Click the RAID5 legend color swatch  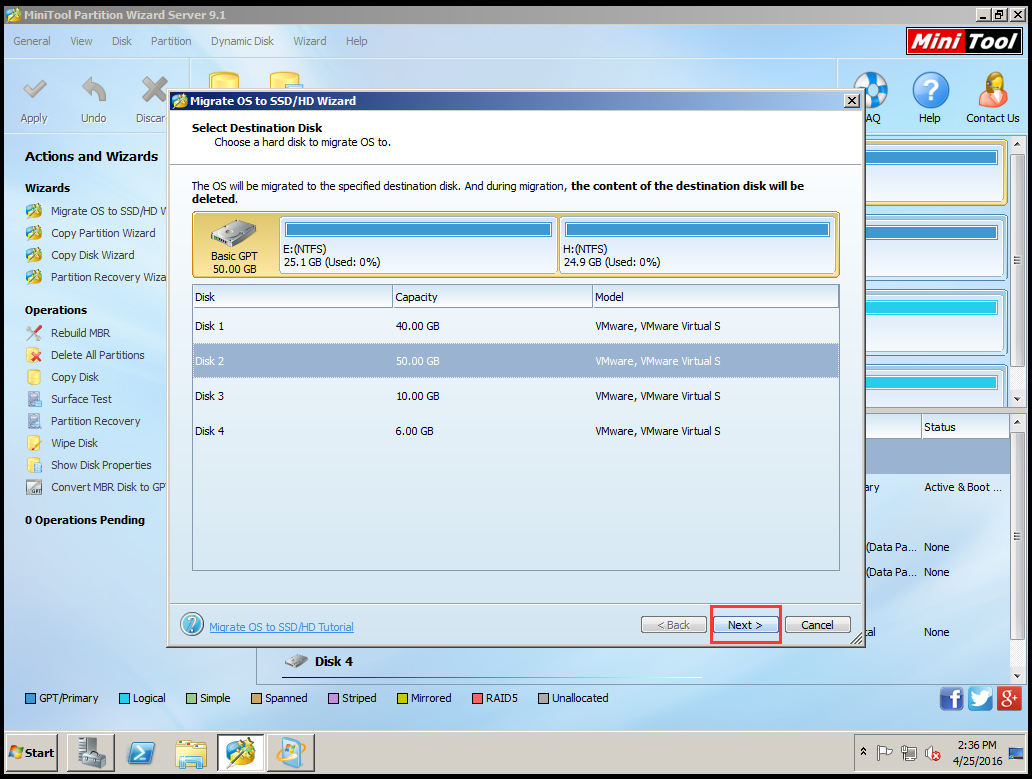[477, 699]
